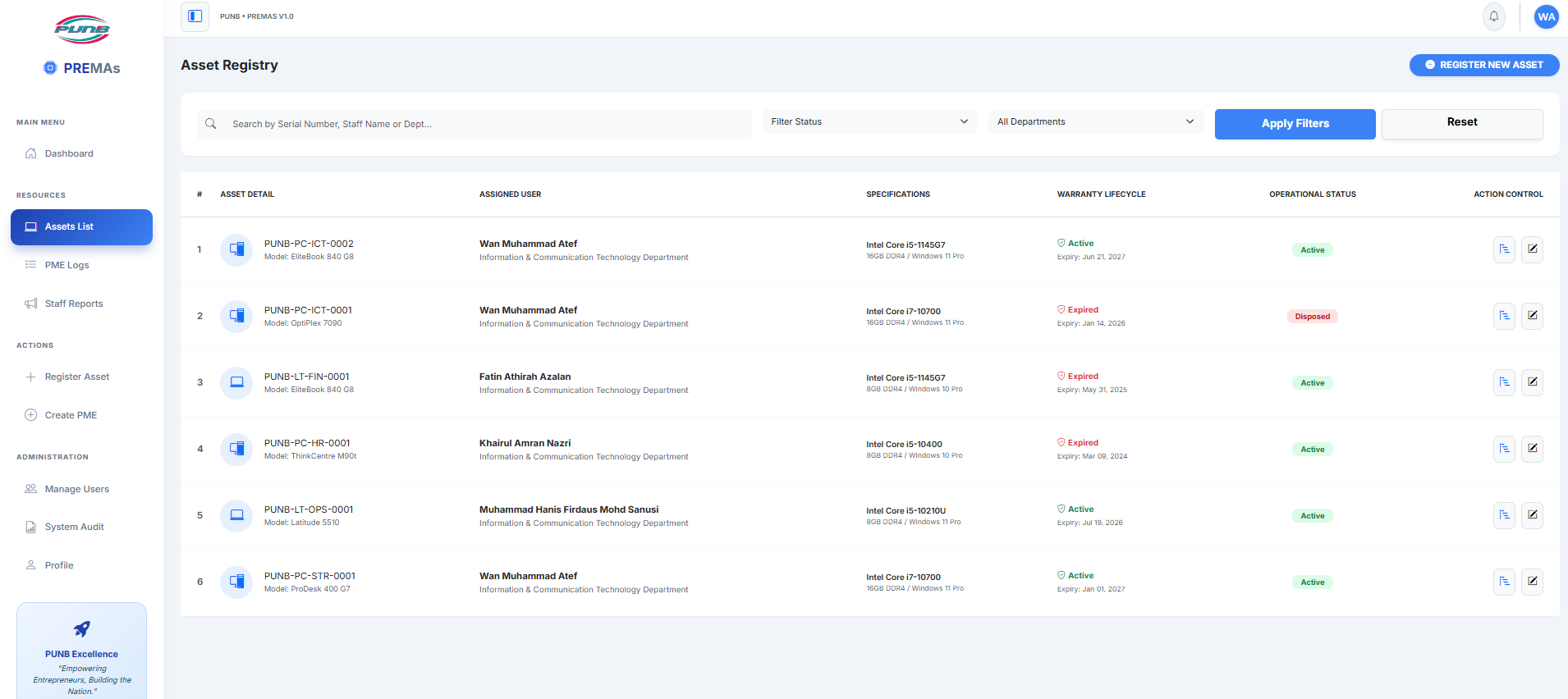Click Register New Asset button
This screenshot has height=699, width=1568.
[1484, 65]
